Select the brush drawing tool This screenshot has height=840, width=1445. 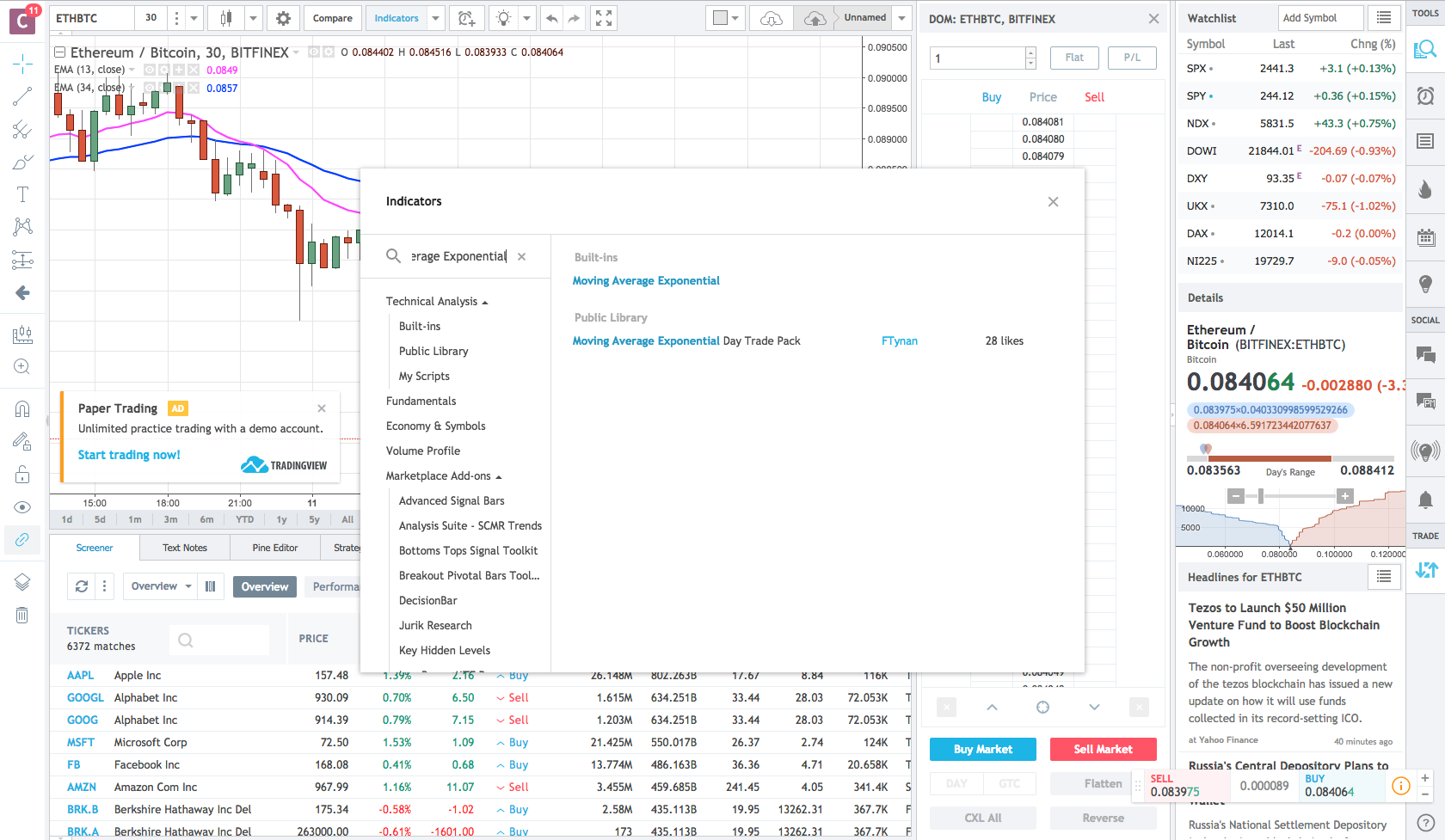click(x=22, y=162)
